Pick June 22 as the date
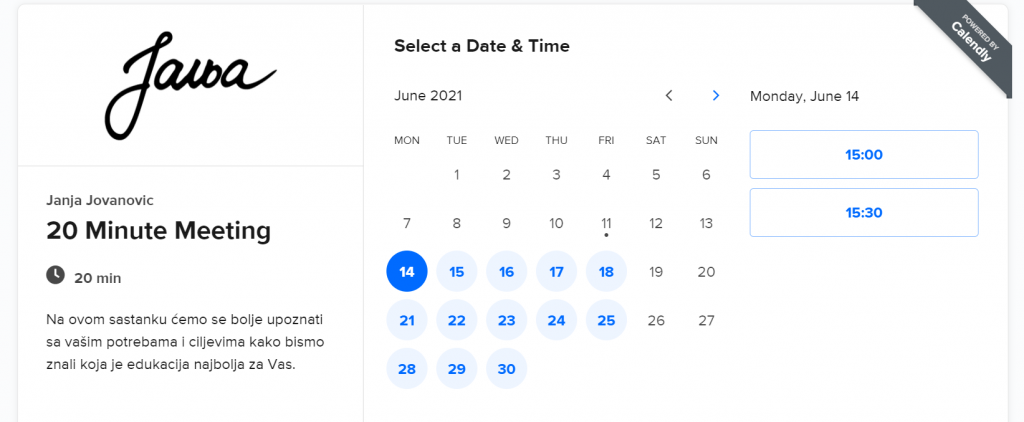 [456, 321]
